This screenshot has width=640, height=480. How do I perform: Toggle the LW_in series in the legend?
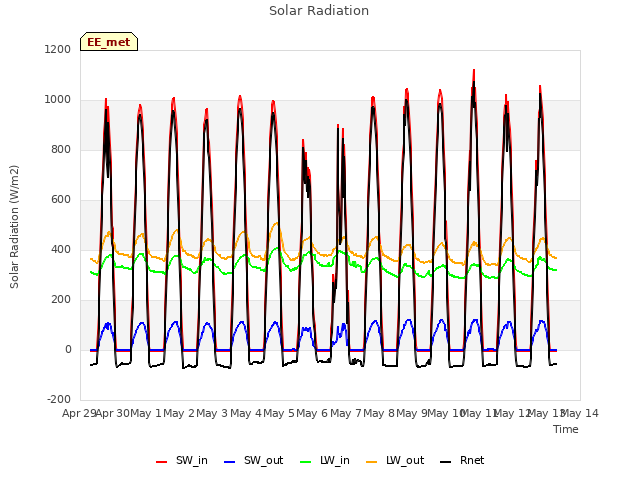(x=325, y=461)
